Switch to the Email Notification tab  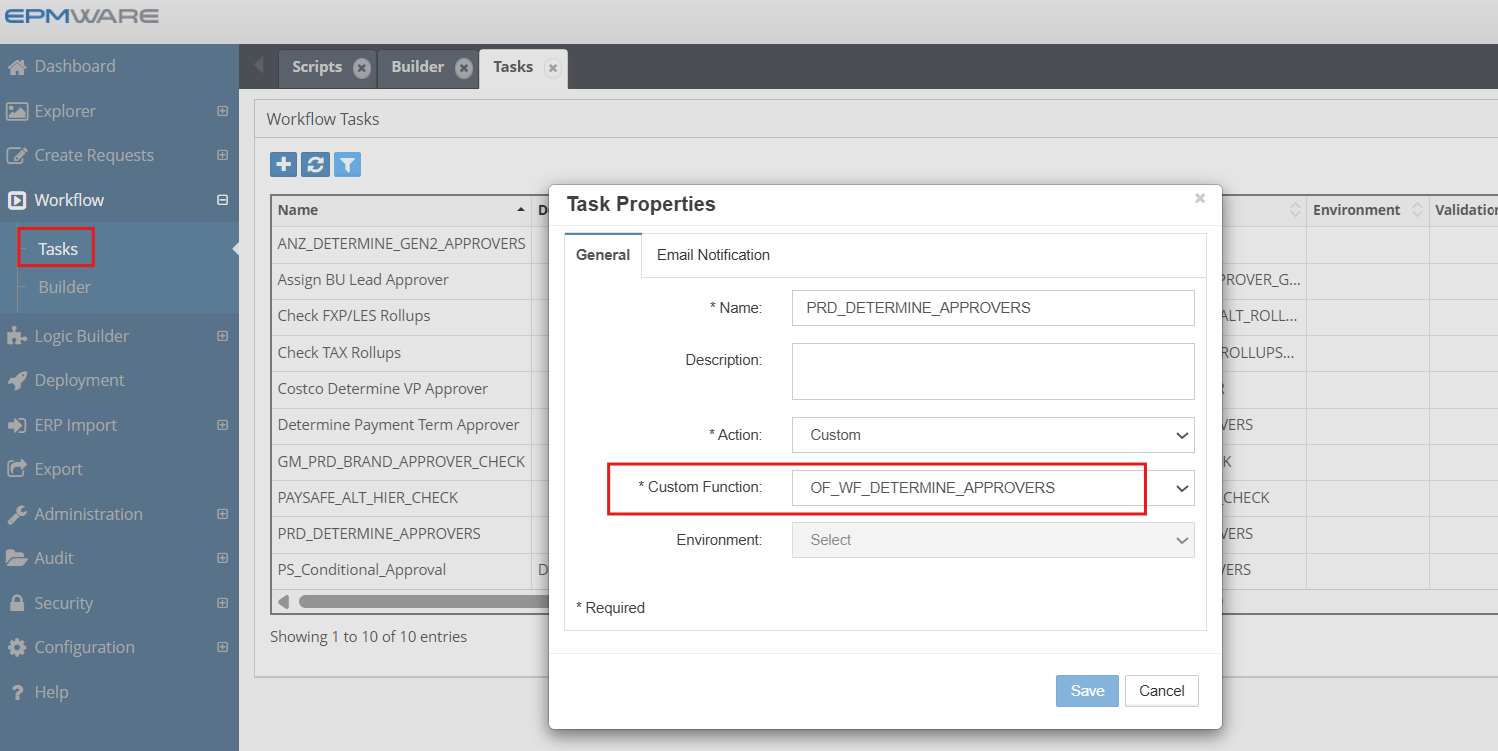click(x=712, y=255)
